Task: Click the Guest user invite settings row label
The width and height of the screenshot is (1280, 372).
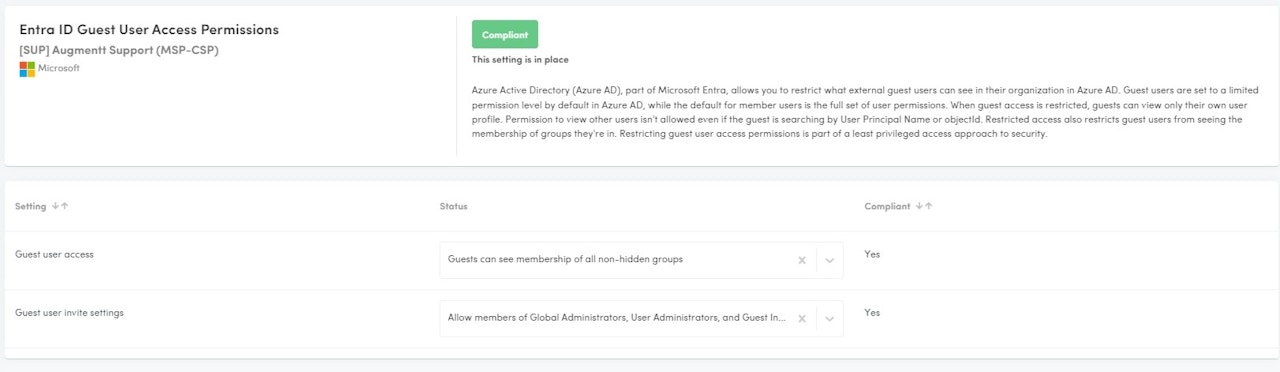Action: point(69,312)
